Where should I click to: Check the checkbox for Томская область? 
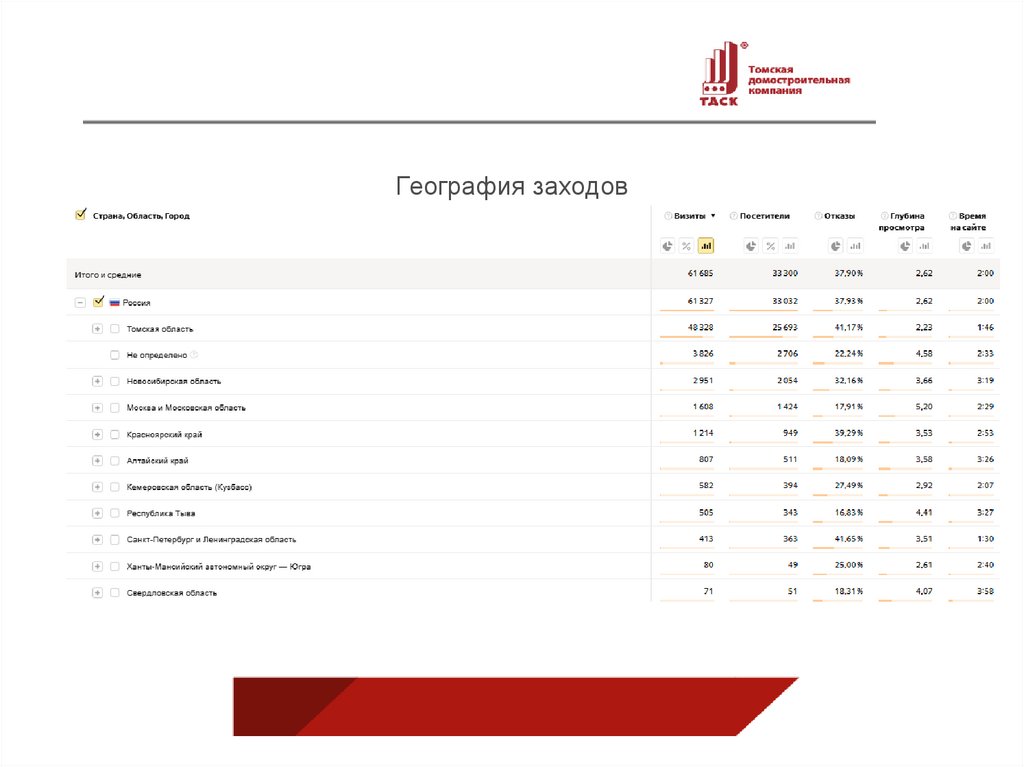[x=114, y=329]
